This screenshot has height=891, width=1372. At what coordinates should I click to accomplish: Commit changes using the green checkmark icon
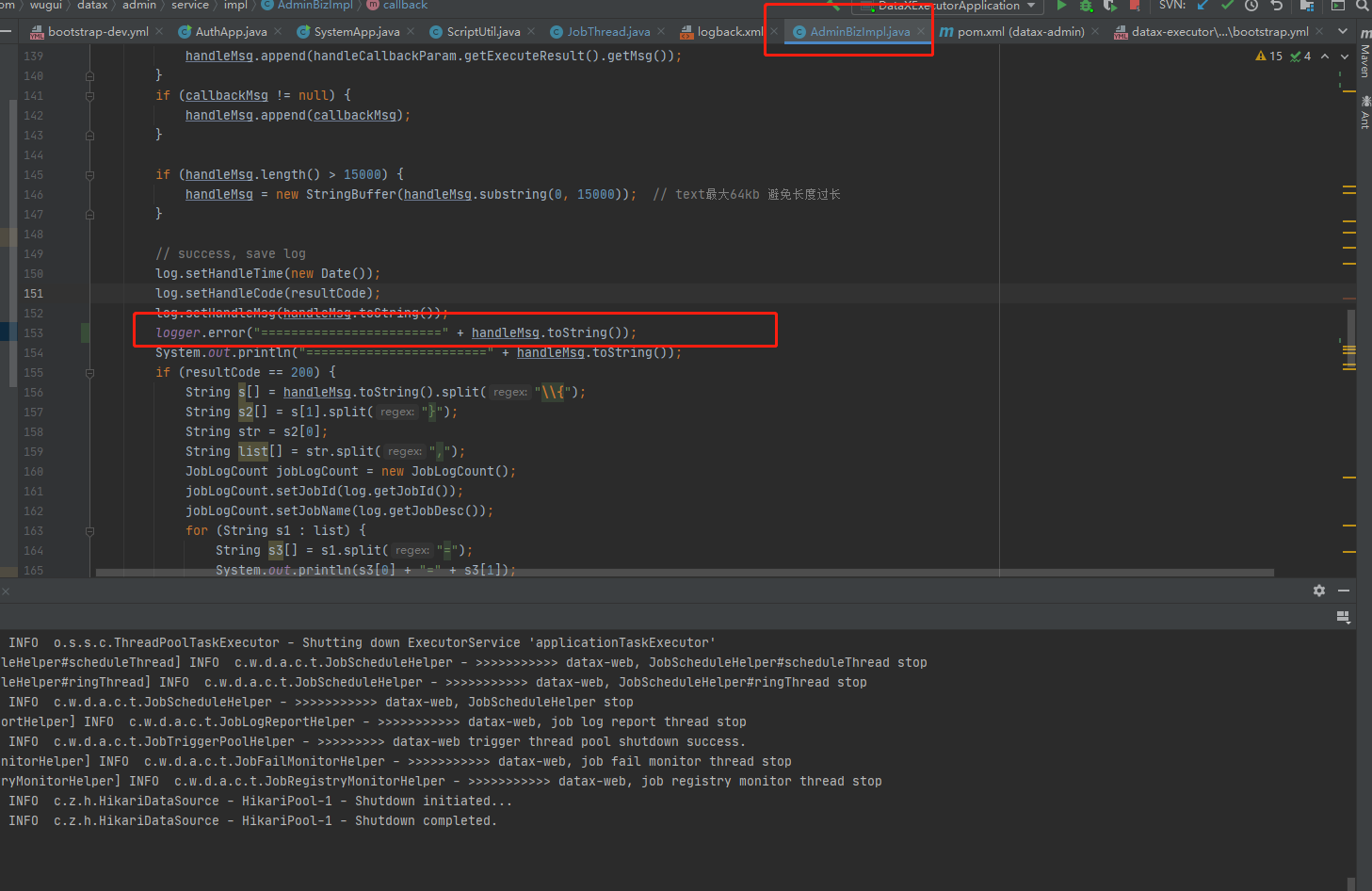click(x=1225, y=6)
